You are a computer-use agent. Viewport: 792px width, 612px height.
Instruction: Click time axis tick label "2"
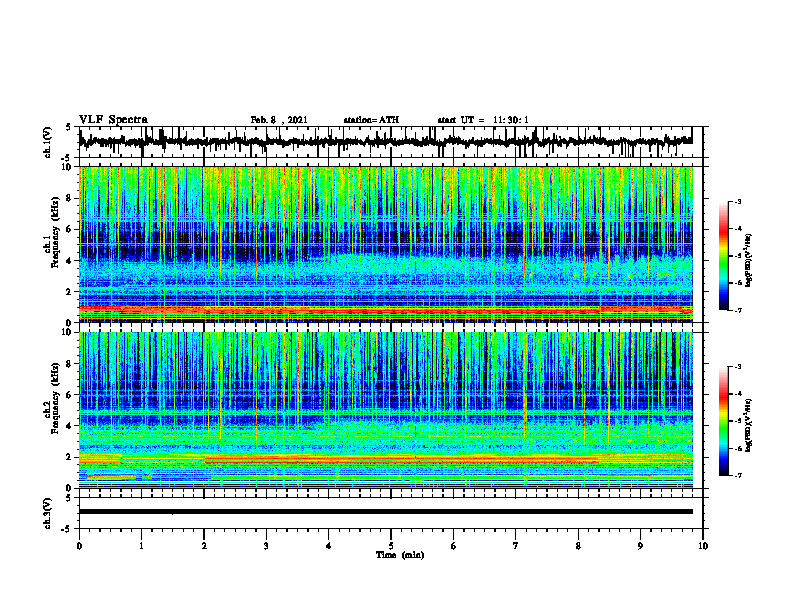coord(204,546)
